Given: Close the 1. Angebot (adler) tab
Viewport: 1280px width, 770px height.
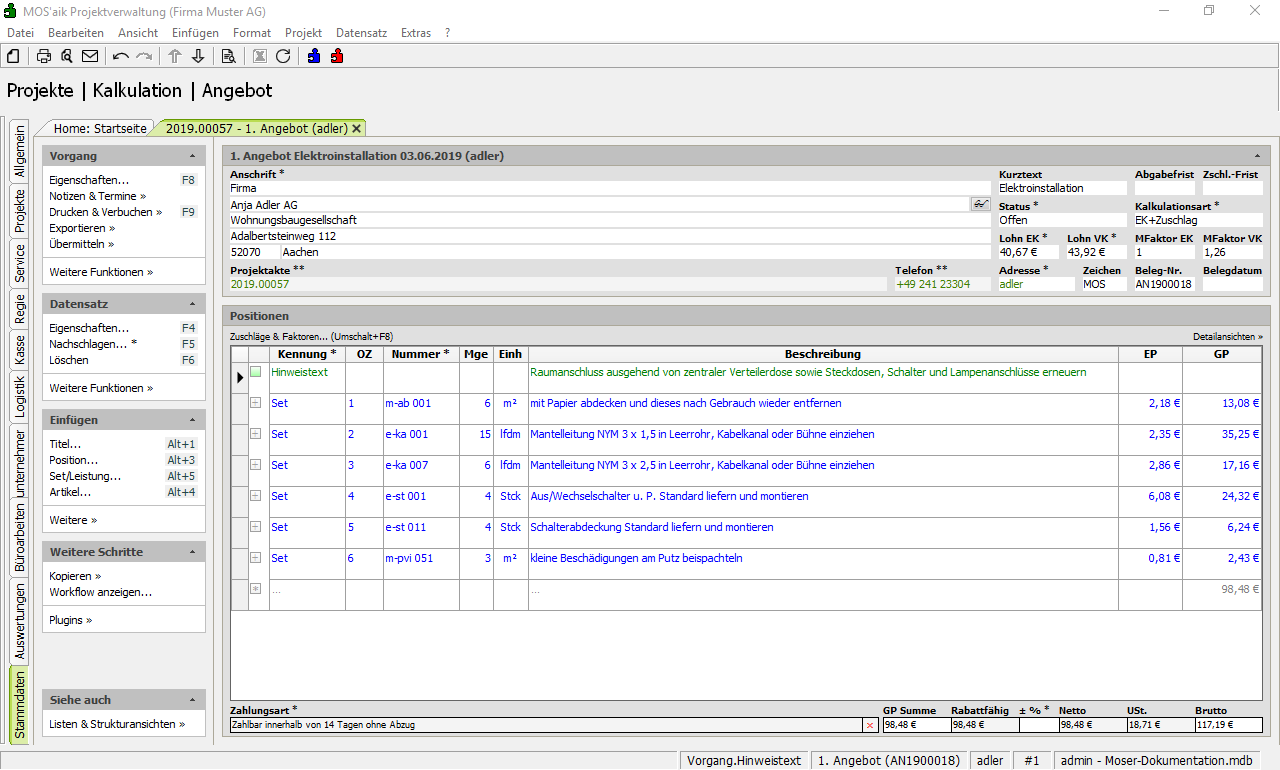Looking at the screenshot, I should pos(357,129).
